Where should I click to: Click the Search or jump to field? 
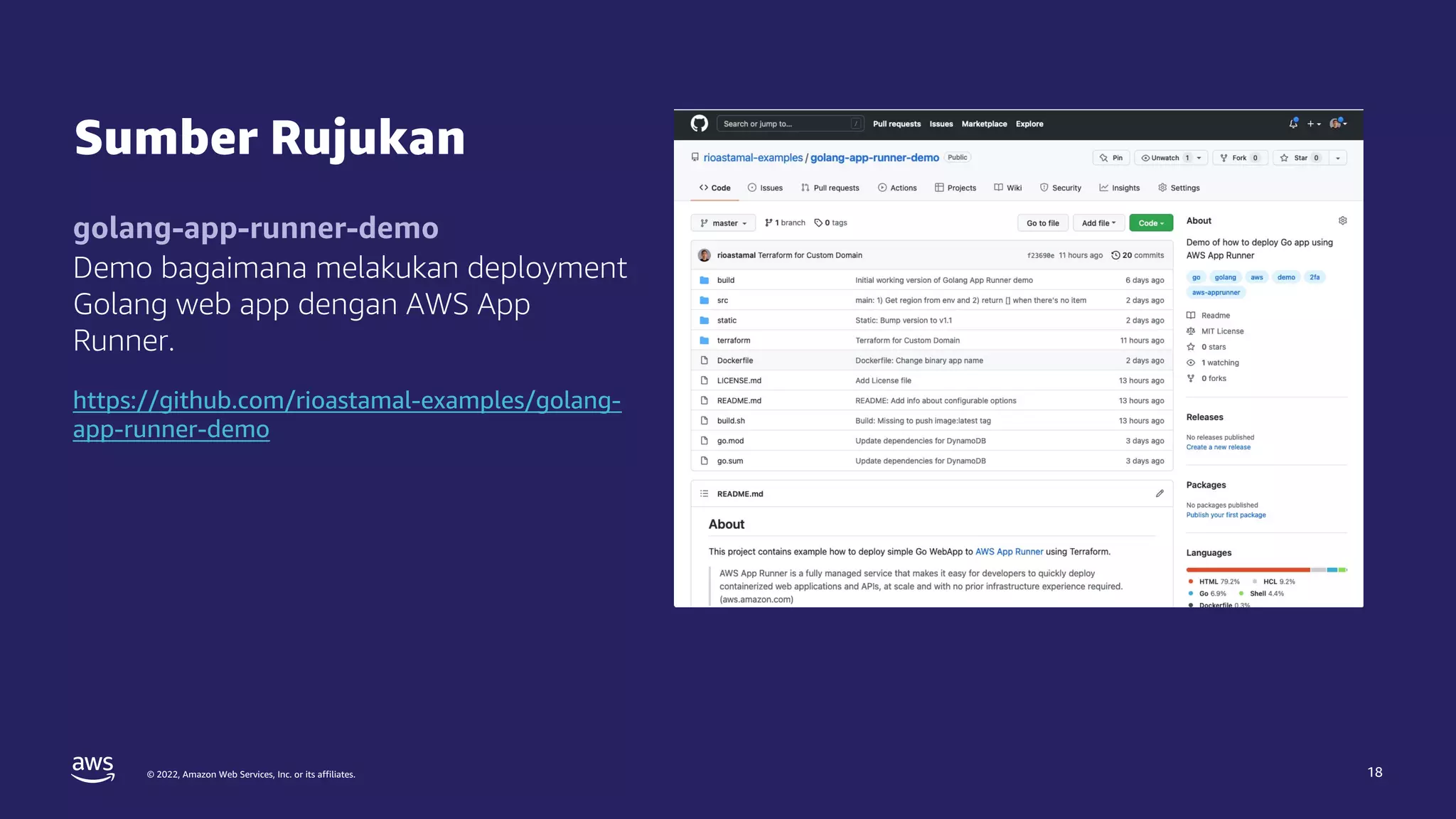(x=791, y=124)
